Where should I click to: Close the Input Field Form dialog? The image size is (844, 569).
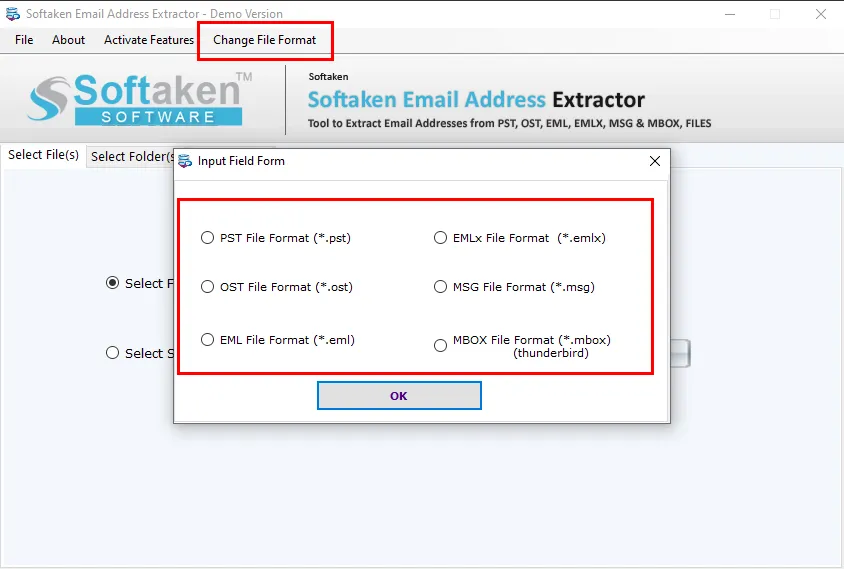click(x=655, y=161)
